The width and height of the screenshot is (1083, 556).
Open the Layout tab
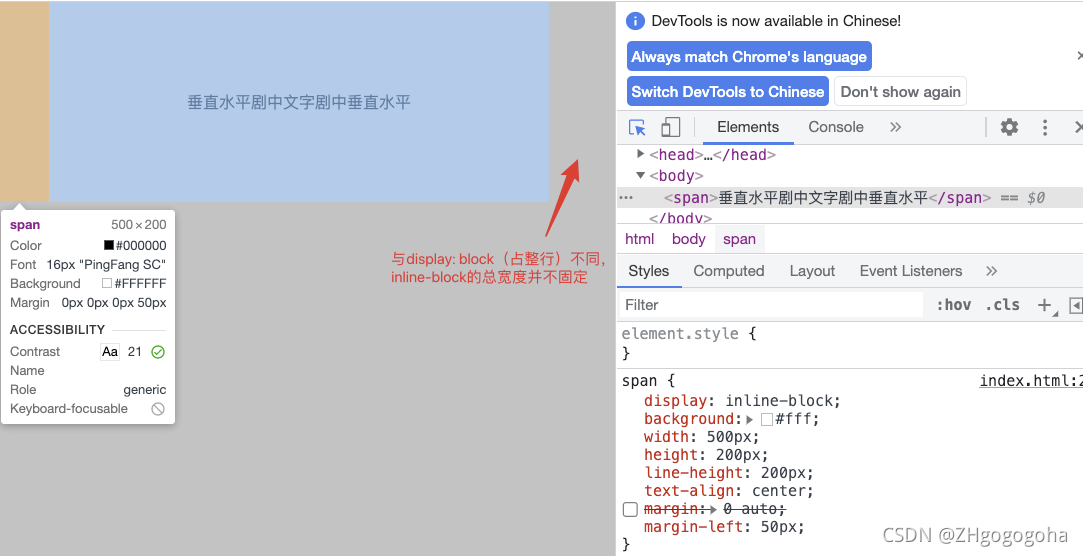[812, 271]
